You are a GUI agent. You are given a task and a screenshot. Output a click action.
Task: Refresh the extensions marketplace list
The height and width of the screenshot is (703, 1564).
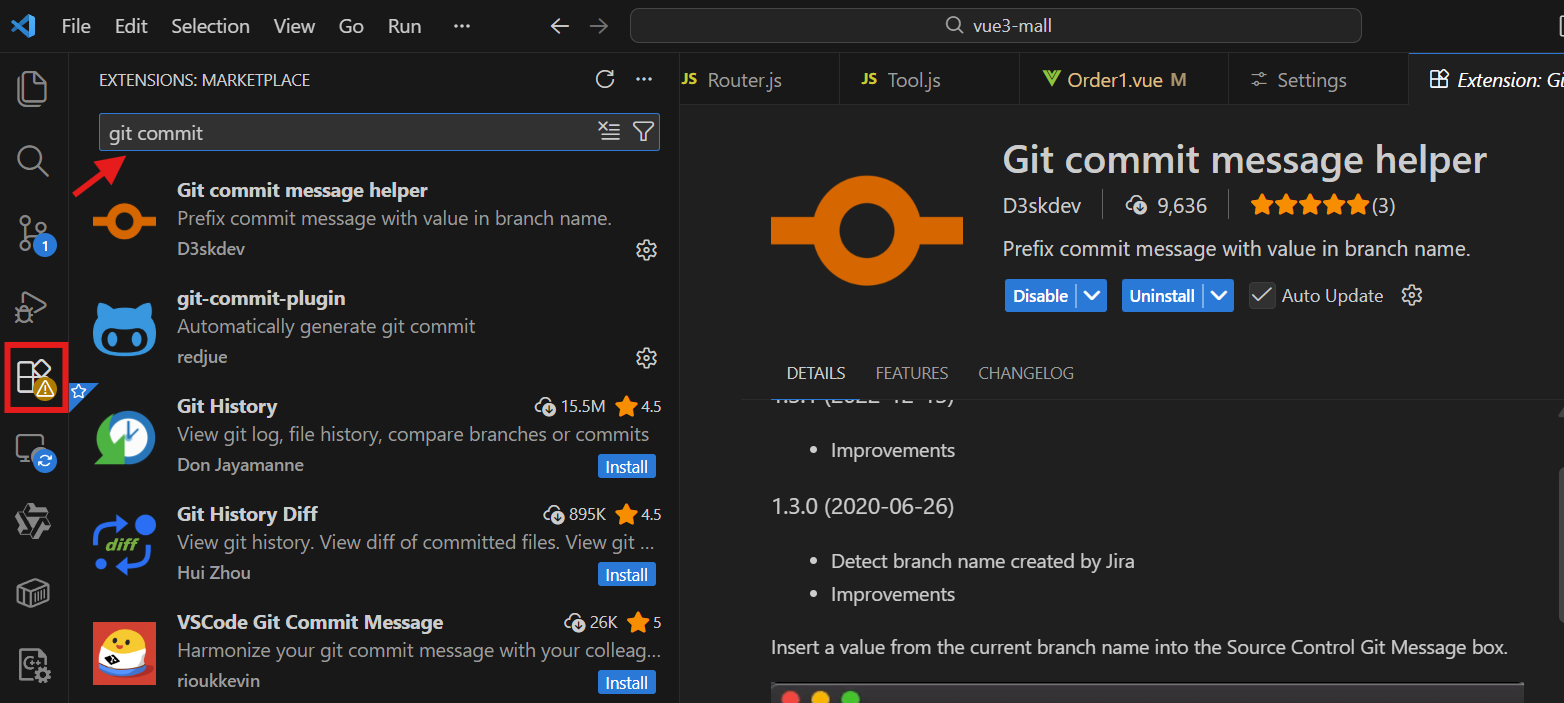604,80
